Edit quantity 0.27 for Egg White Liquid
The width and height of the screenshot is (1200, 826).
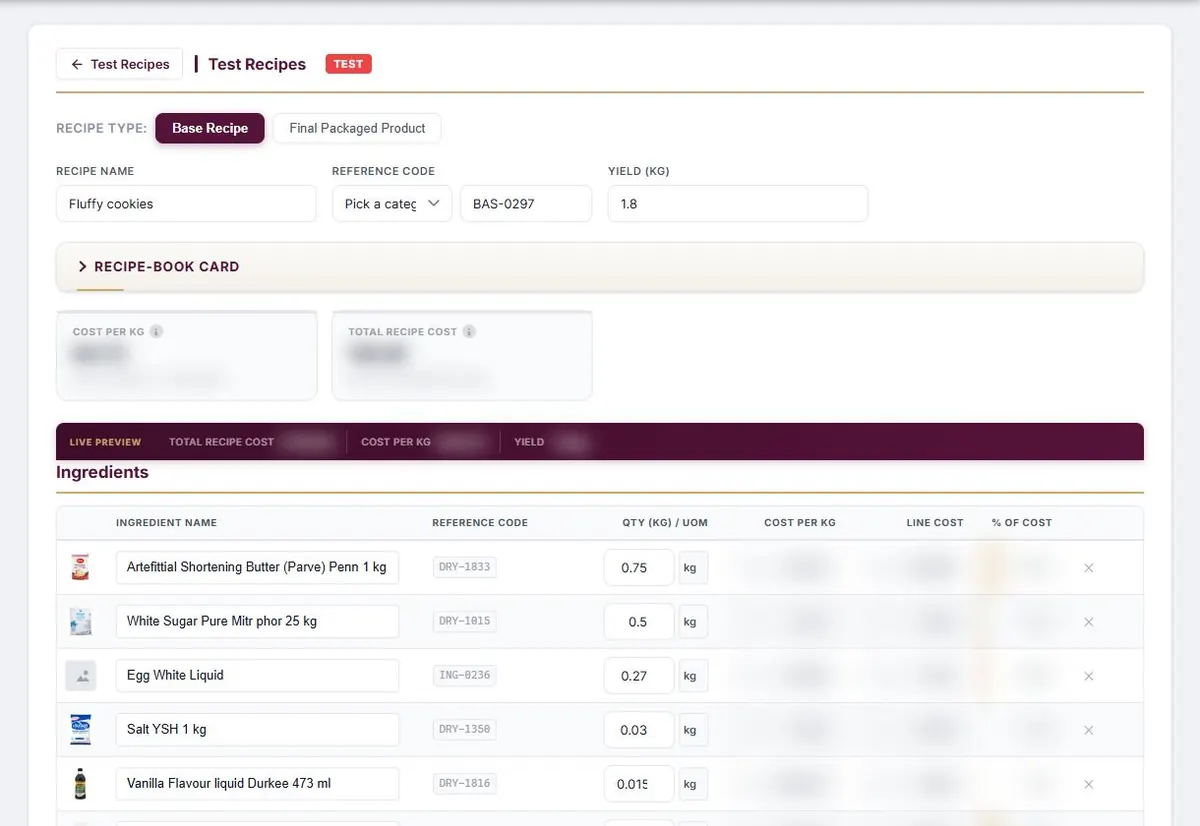[639, 675]
